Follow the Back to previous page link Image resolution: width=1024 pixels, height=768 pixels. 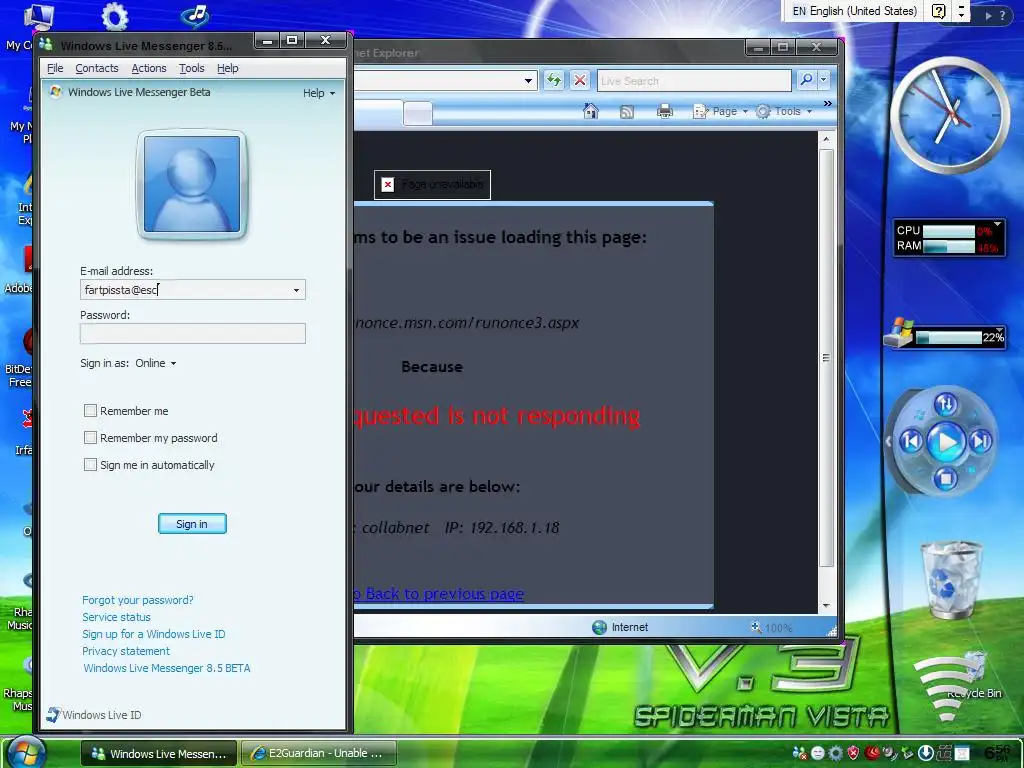point(439,594)
